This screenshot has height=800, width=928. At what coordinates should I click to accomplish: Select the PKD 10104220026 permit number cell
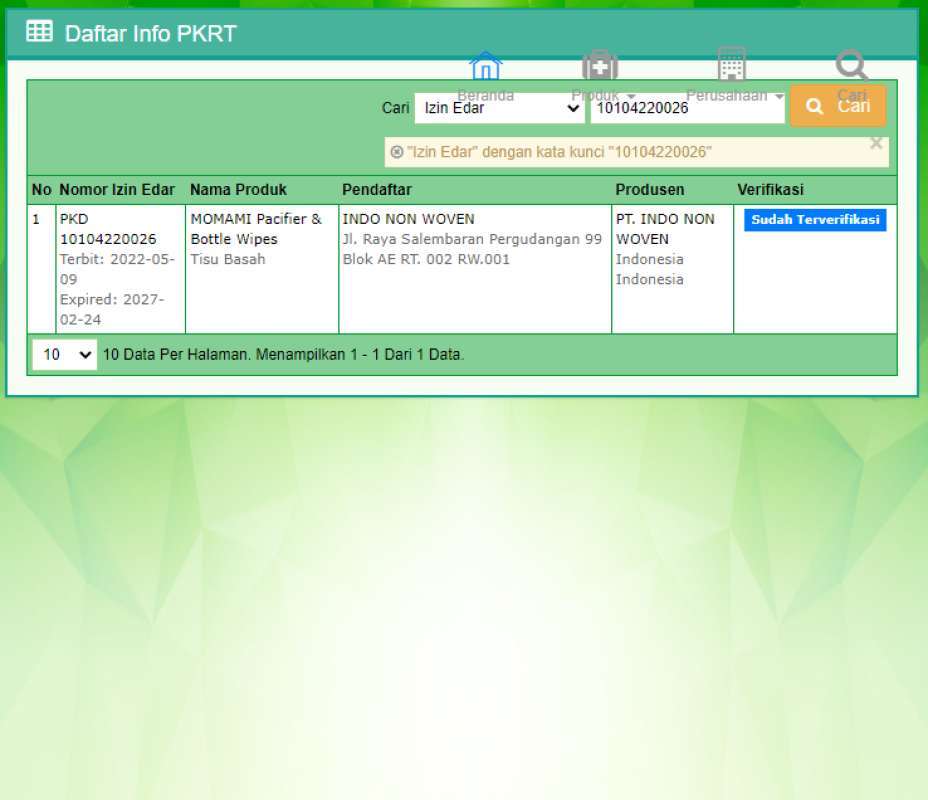(108, 229)
